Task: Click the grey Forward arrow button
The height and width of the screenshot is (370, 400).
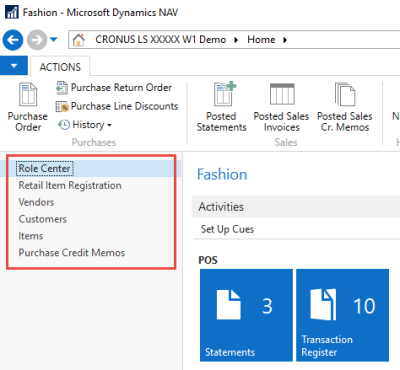Action: tap(37, 40)
